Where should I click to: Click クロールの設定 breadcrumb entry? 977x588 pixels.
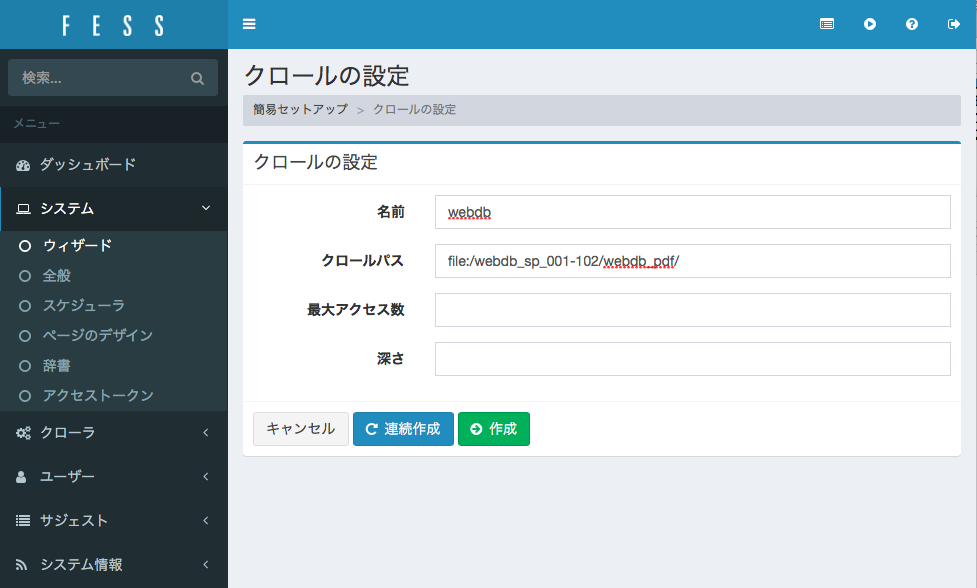pos(414,110)
